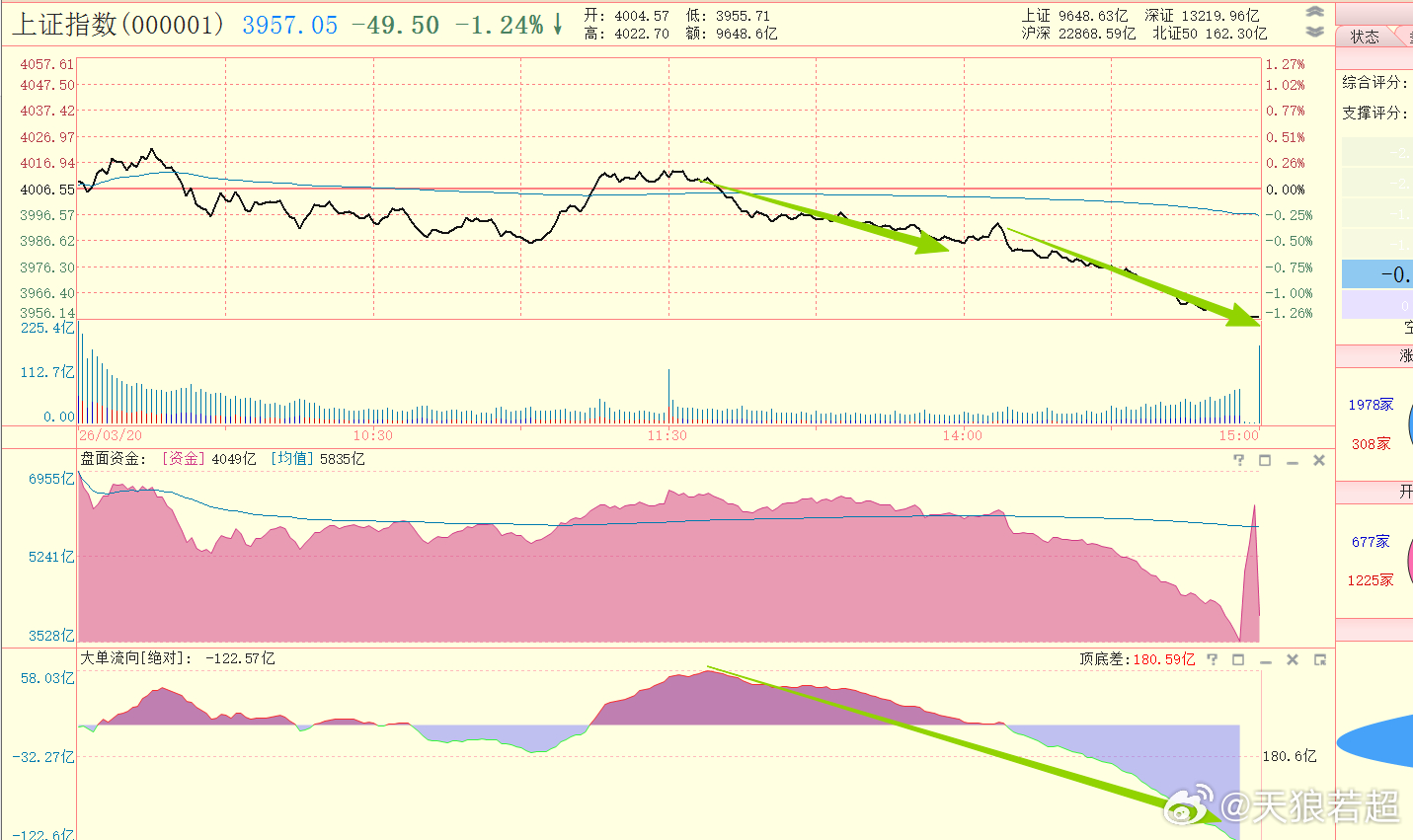The height and width of the screenshot is (840, 1413).
Task: Click the -1.26% percent axis label
Action: pyautogui.click(x=1290, y=313)
